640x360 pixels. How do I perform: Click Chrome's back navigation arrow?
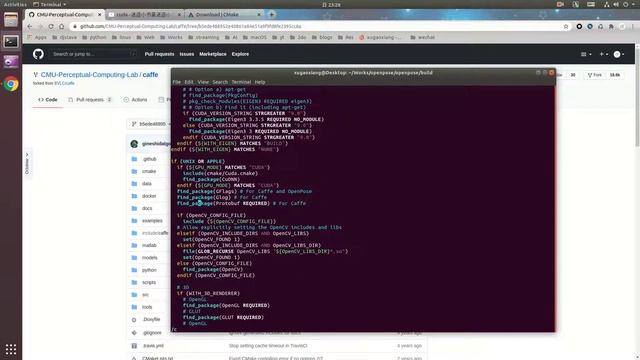[x=30, y=26]
